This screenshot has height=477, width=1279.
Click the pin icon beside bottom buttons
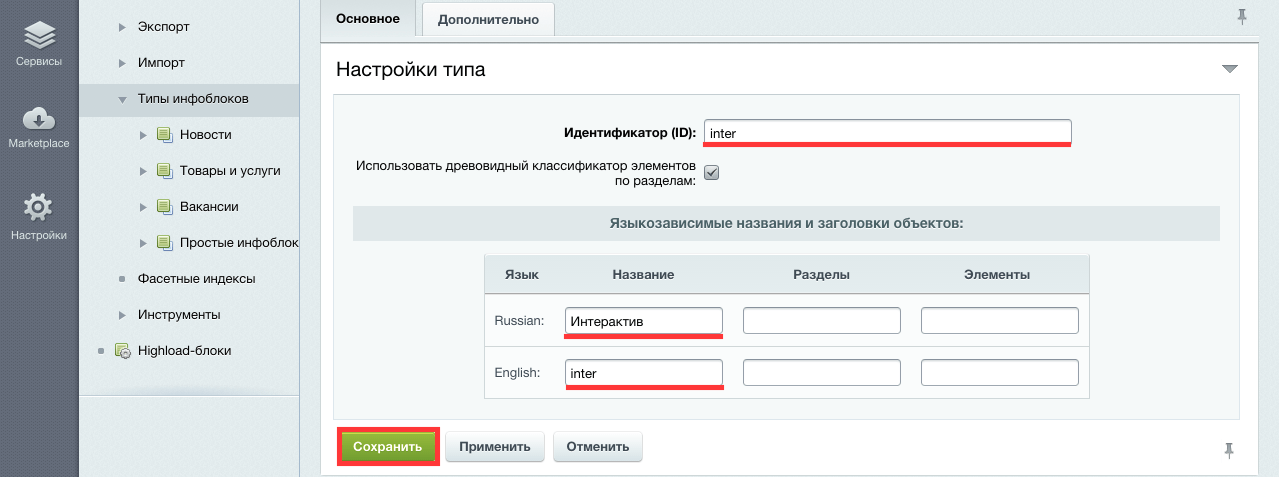point(1229,450)
